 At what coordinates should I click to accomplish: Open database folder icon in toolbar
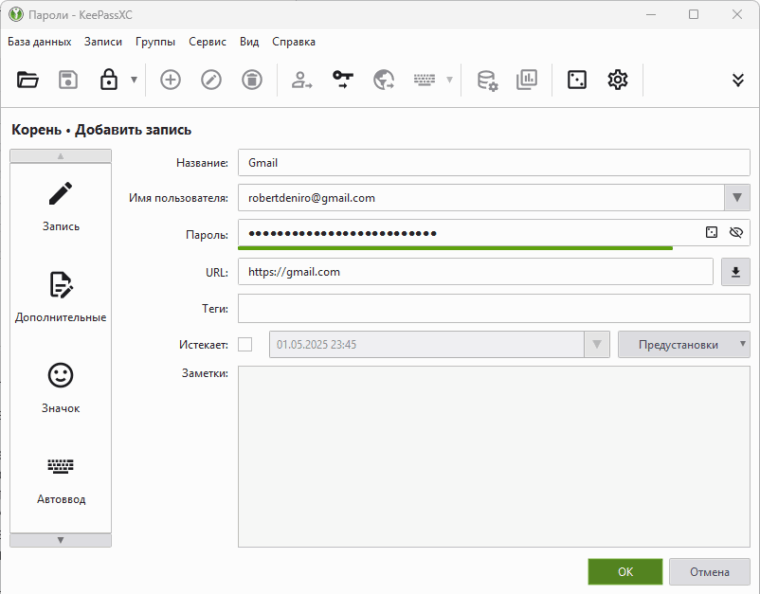point(28,80)
